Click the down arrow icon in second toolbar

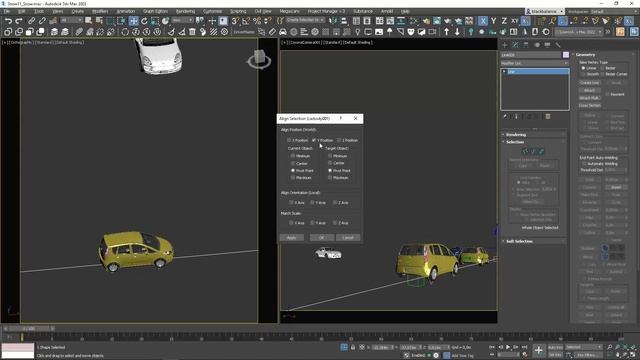click(457, 31)
